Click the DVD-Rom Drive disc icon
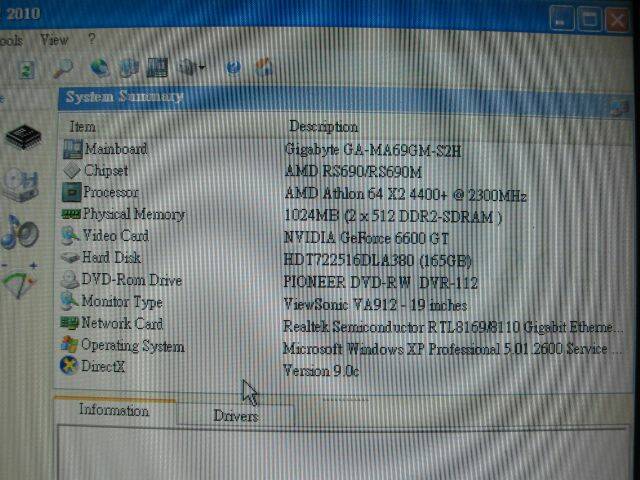The width and height of the screenshot is (640, 480). point(70,280)
